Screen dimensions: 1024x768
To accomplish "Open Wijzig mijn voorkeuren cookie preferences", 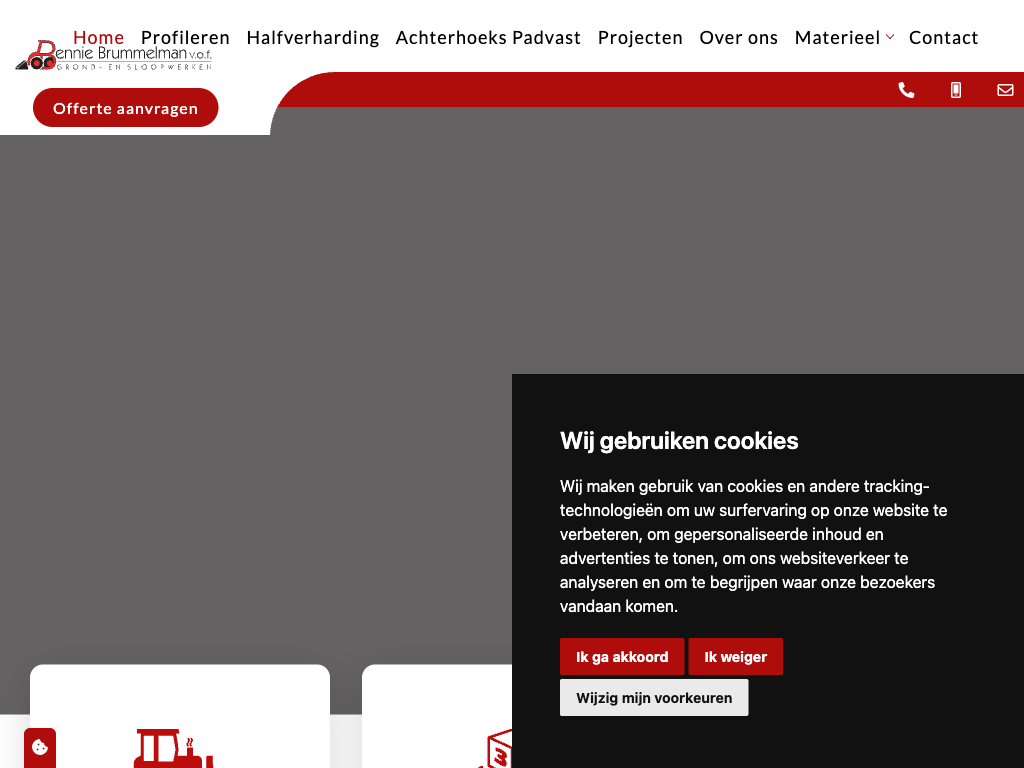I will pos(654,698).
